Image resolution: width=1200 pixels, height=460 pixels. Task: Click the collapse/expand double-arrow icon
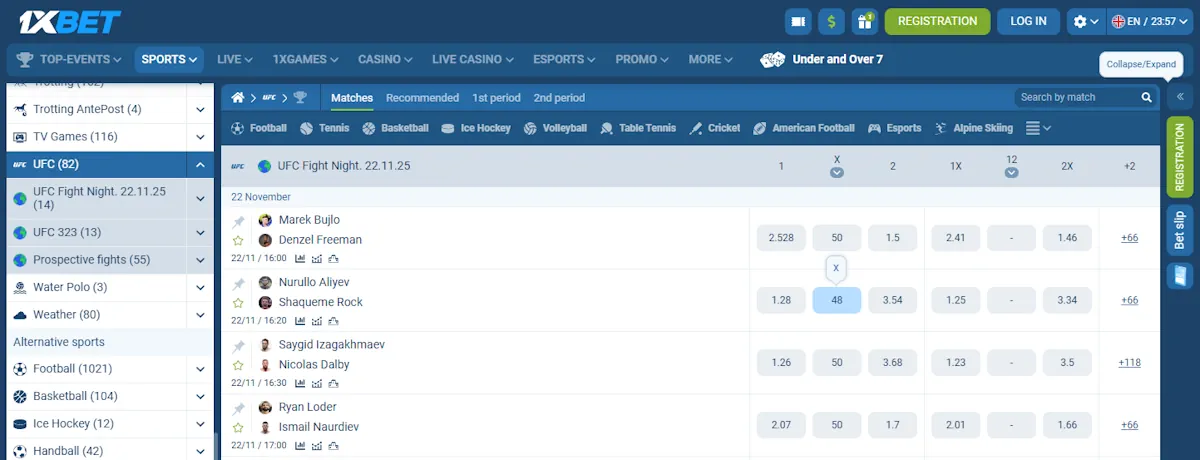tap(1180, 97)
